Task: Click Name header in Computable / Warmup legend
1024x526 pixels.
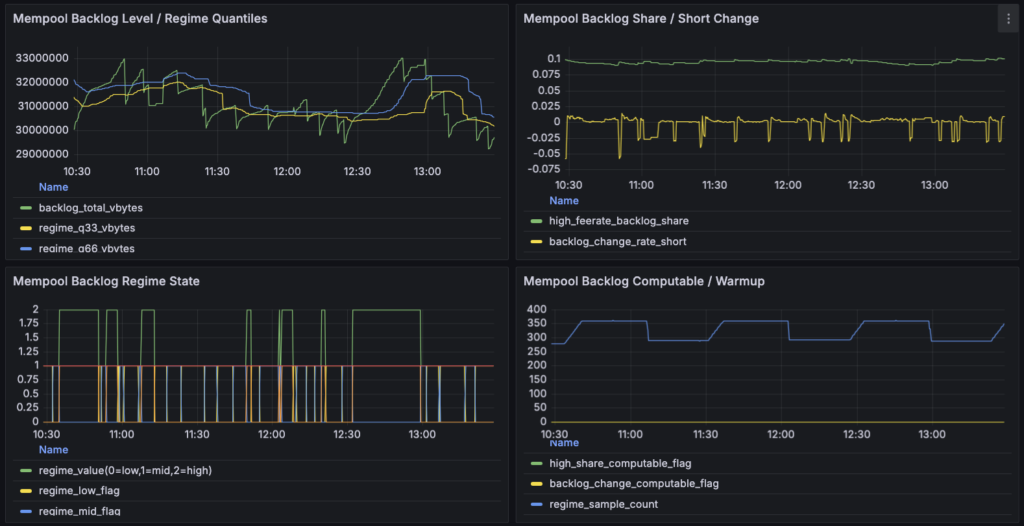Action: [564, 443]
